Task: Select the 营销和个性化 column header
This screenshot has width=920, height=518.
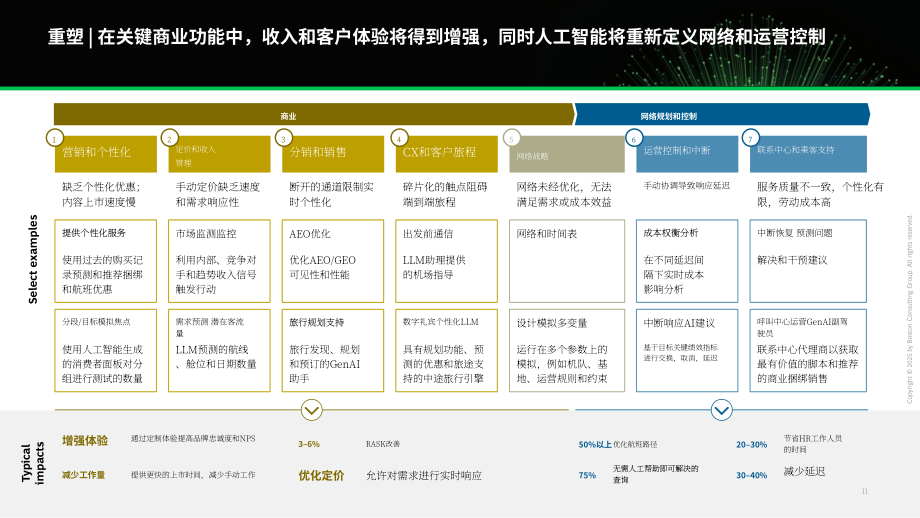Action: (106, 154)
